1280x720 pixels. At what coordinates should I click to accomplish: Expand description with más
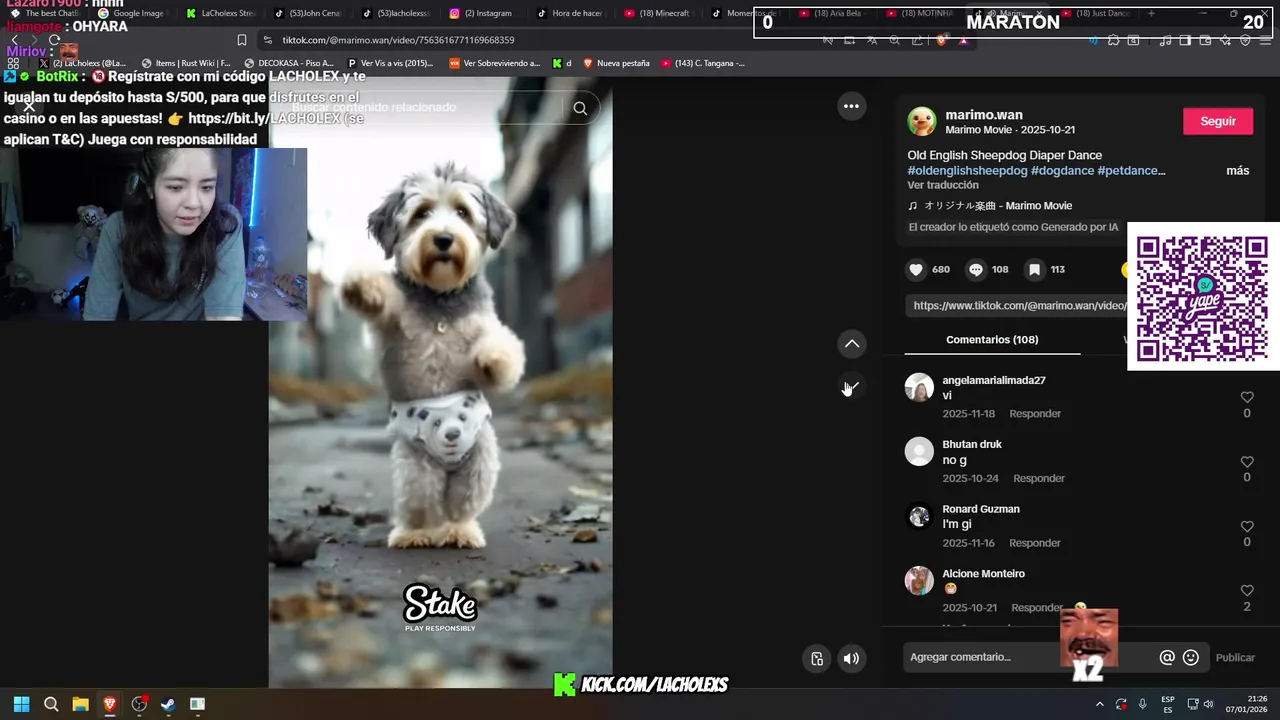coord(1238,171)
